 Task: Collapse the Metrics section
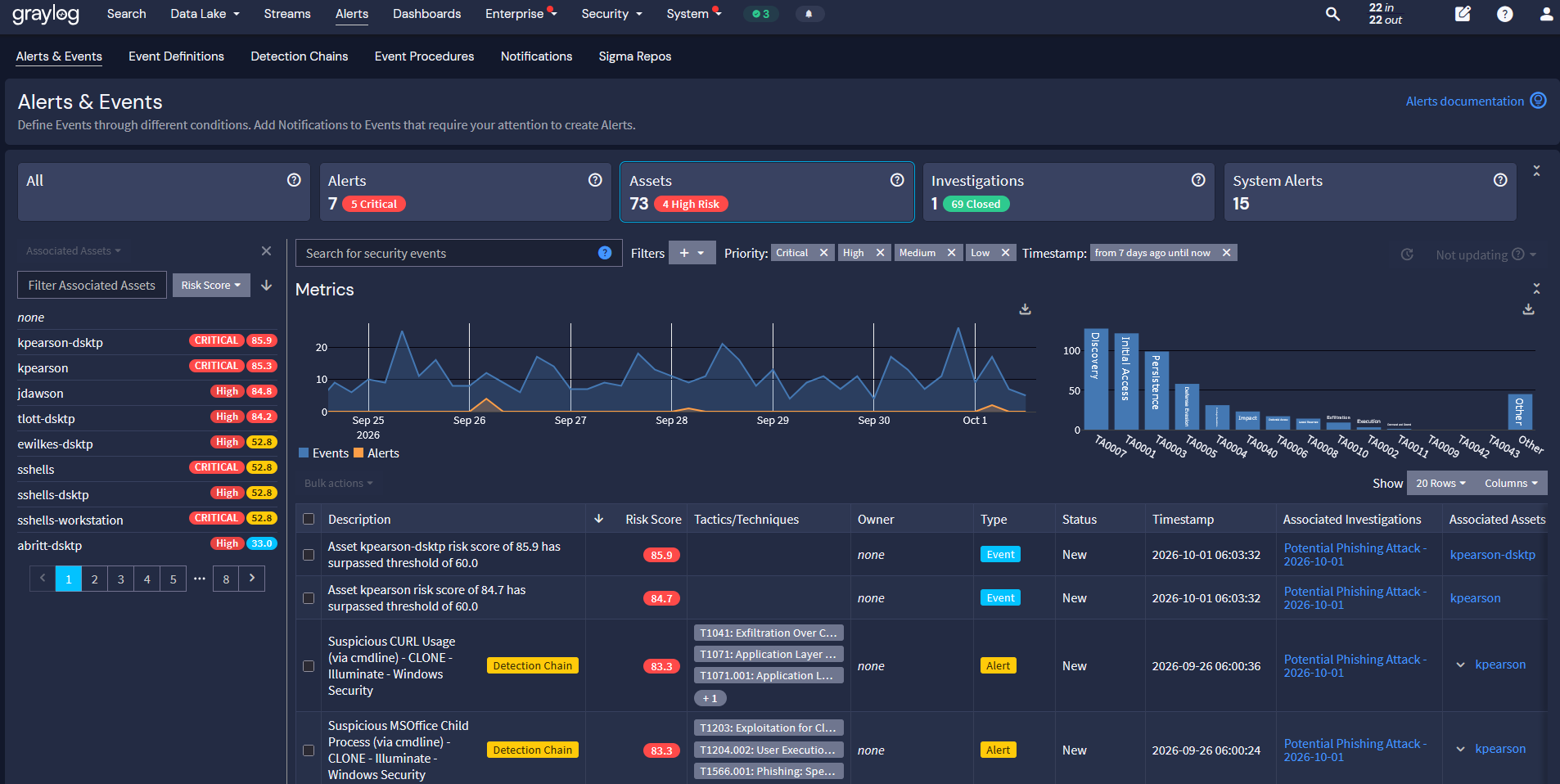tap(1536, 289)
